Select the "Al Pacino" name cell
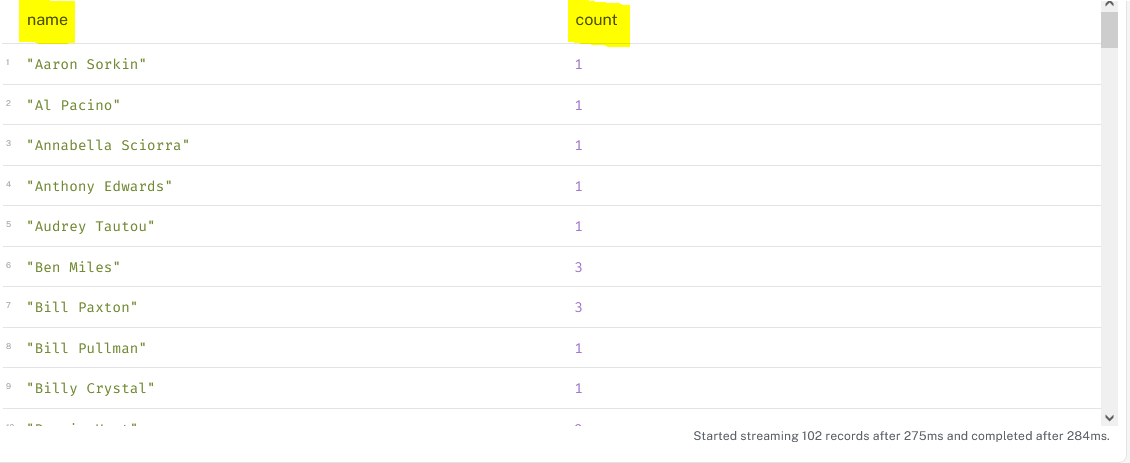Image resolution: width=1130 pixels, height=463 pixels. (78, 105)
